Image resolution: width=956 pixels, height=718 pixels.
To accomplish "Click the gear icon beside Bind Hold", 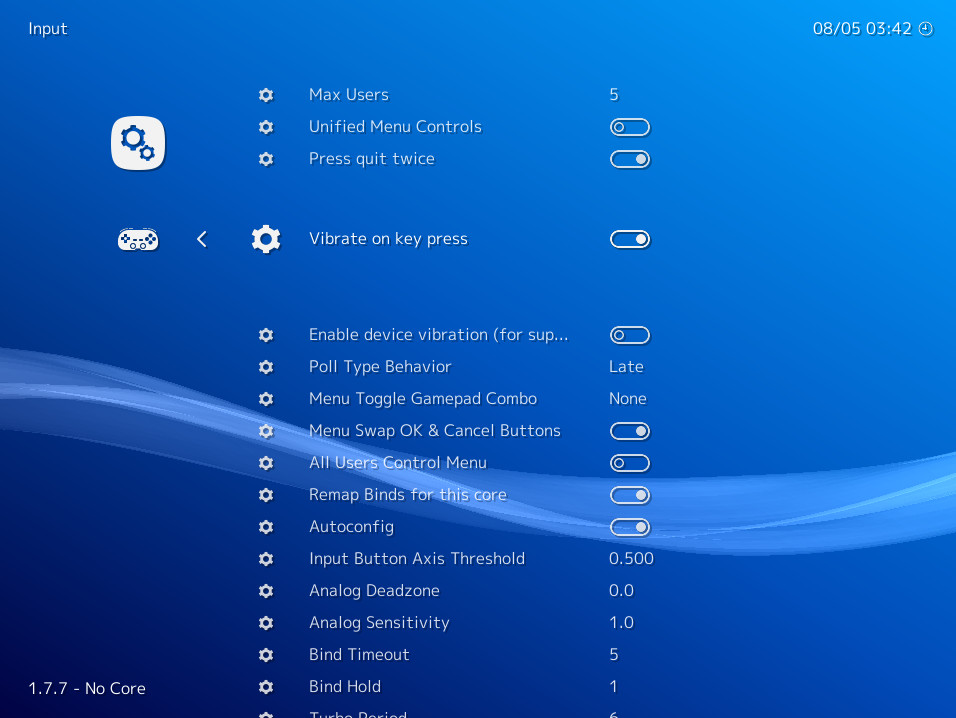I will pyautogui.click(x=266, y=687).
